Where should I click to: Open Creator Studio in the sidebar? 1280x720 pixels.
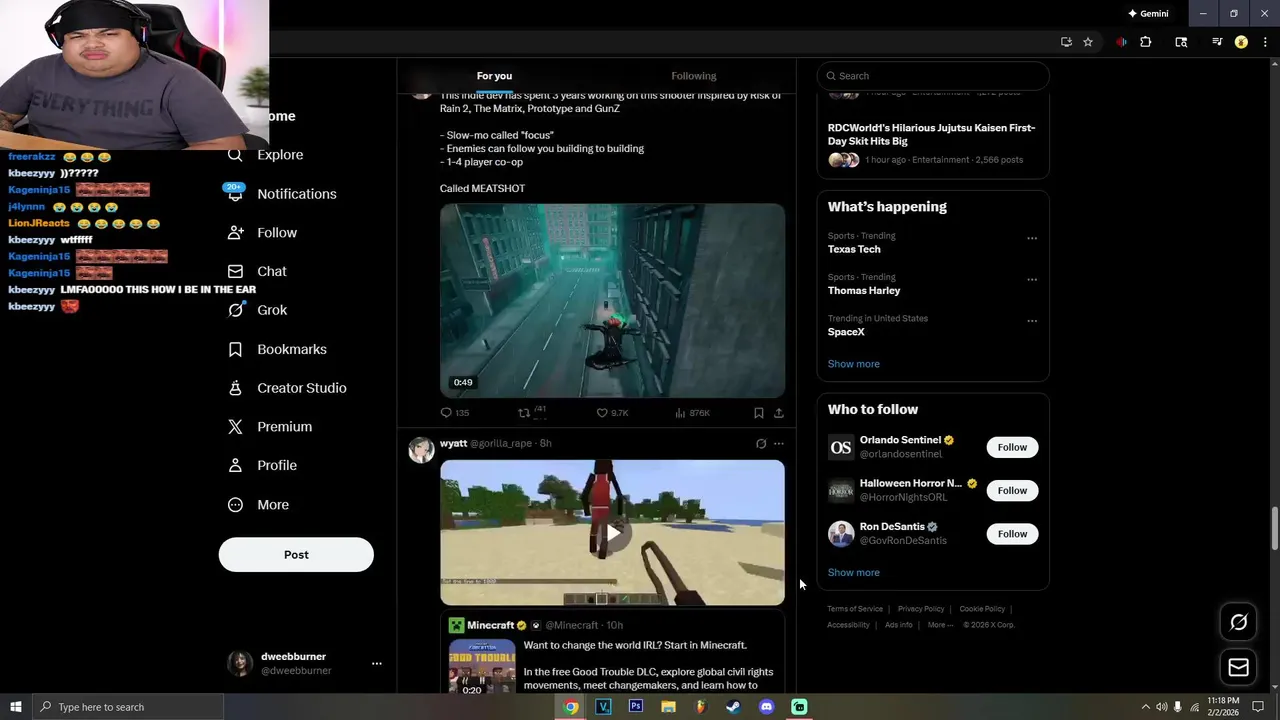pyautogui.click(x=287, y=388)
